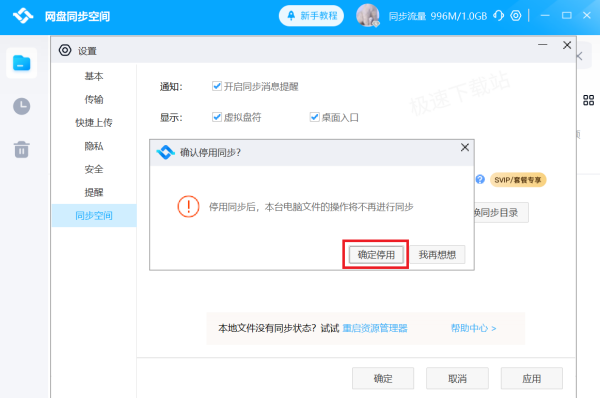Open the 新手教程 tutorial button
This screenshot has height=398, width=600.
point(311,16)
